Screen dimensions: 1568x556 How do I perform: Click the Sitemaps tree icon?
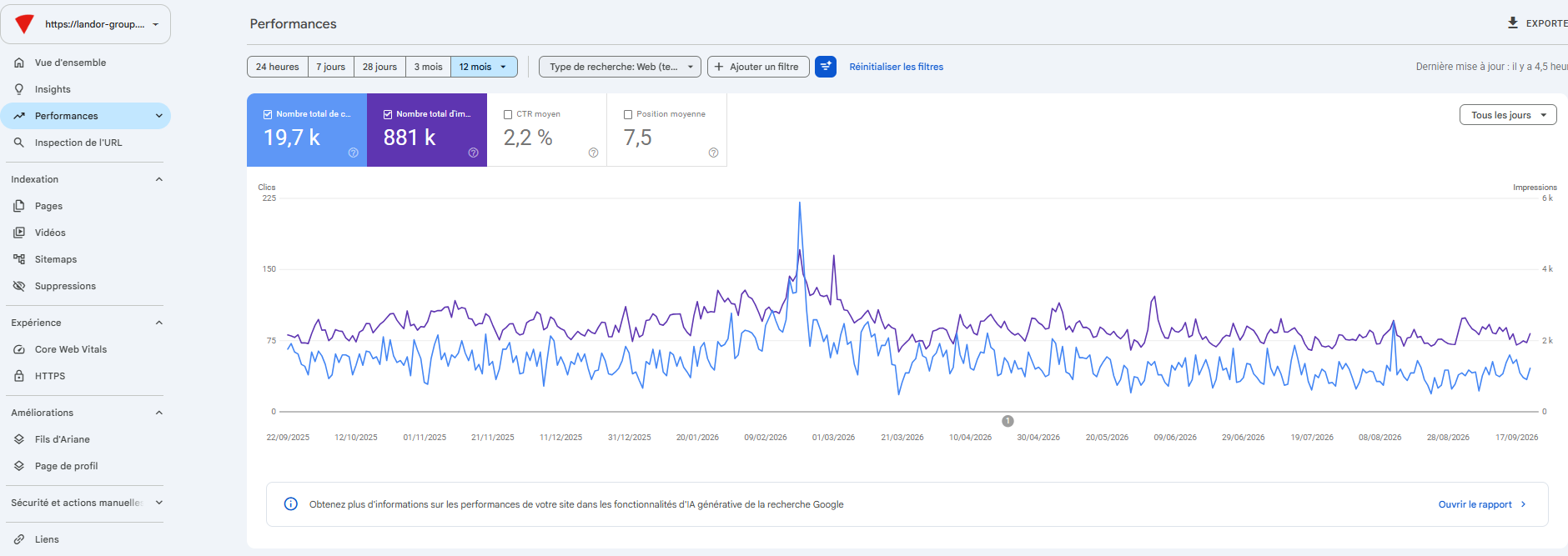pos(19,259)
